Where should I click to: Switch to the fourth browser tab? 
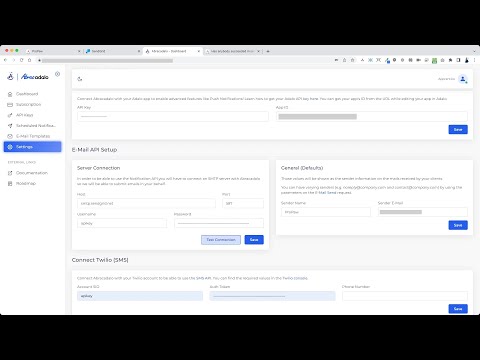pos(232,51)
